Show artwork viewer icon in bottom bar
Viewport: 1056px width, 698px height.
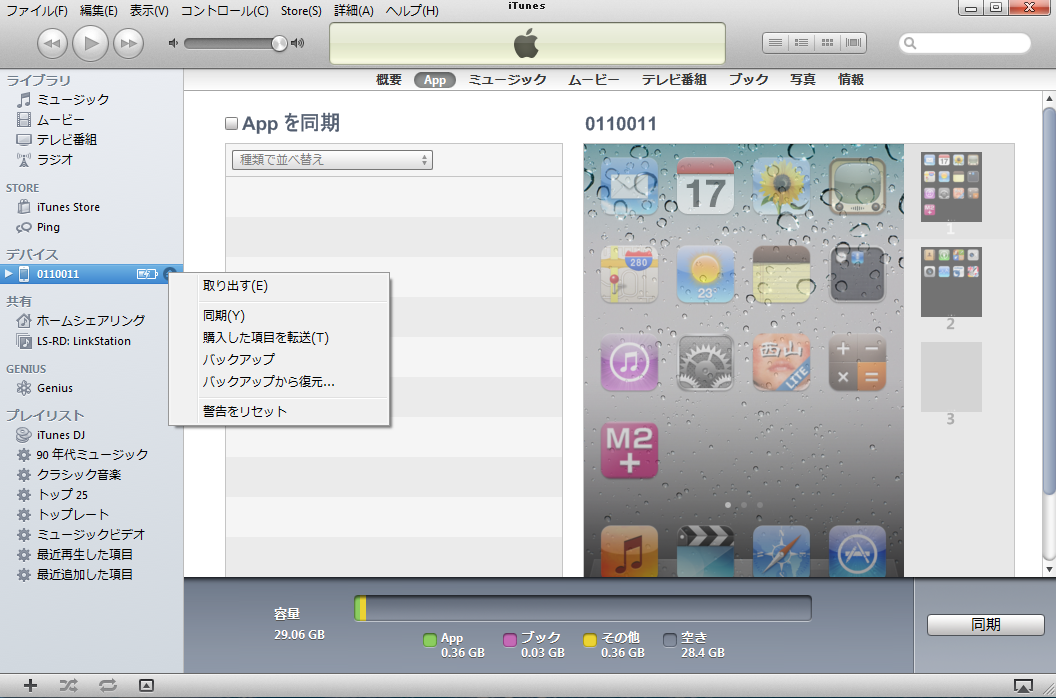click(x=146, y=686)
